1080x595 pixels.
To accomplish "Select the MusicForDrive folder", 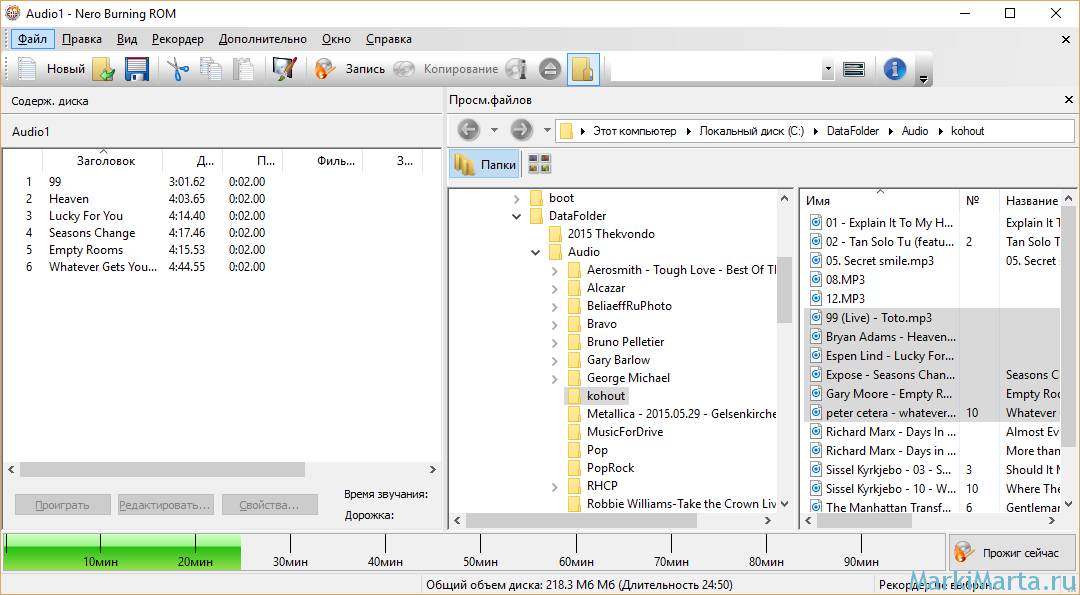I will pyautogui.click(x=625, y=432).
